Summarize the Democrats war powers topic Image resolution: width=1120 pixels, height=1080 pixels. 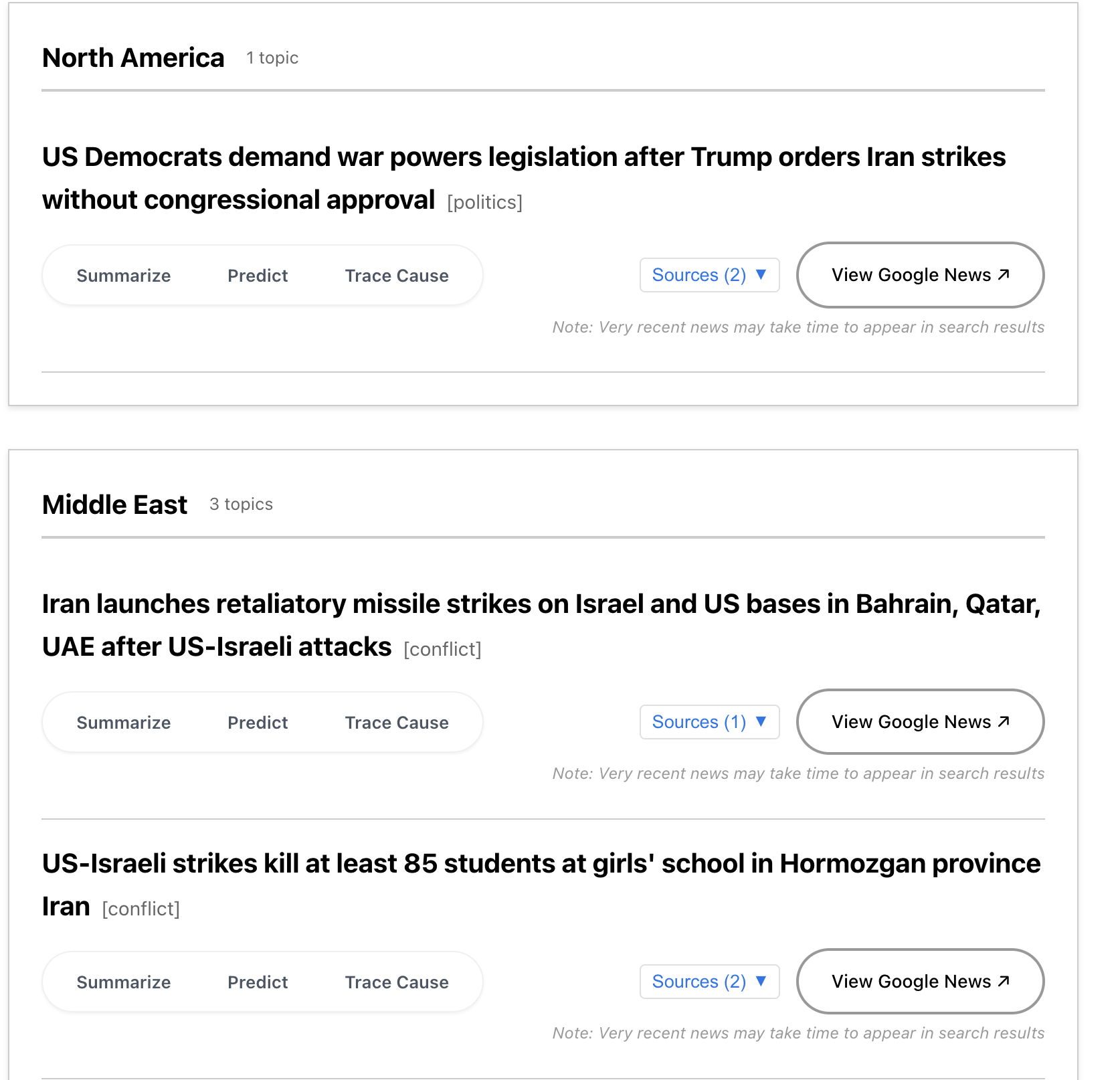click(x=123, y=275)
